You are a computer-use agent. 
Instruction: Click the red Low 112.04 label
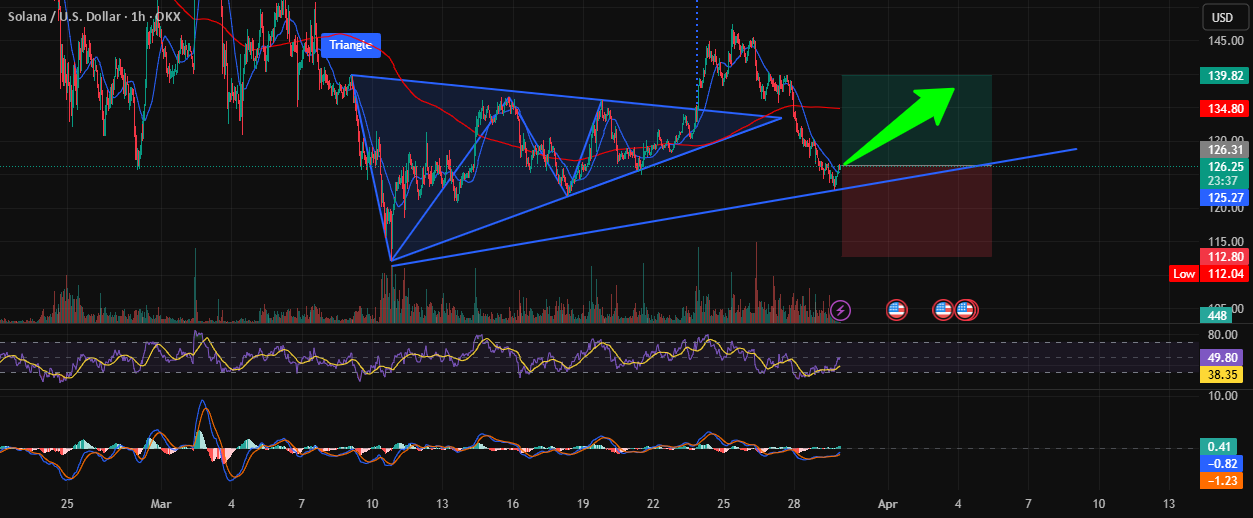1209,274
